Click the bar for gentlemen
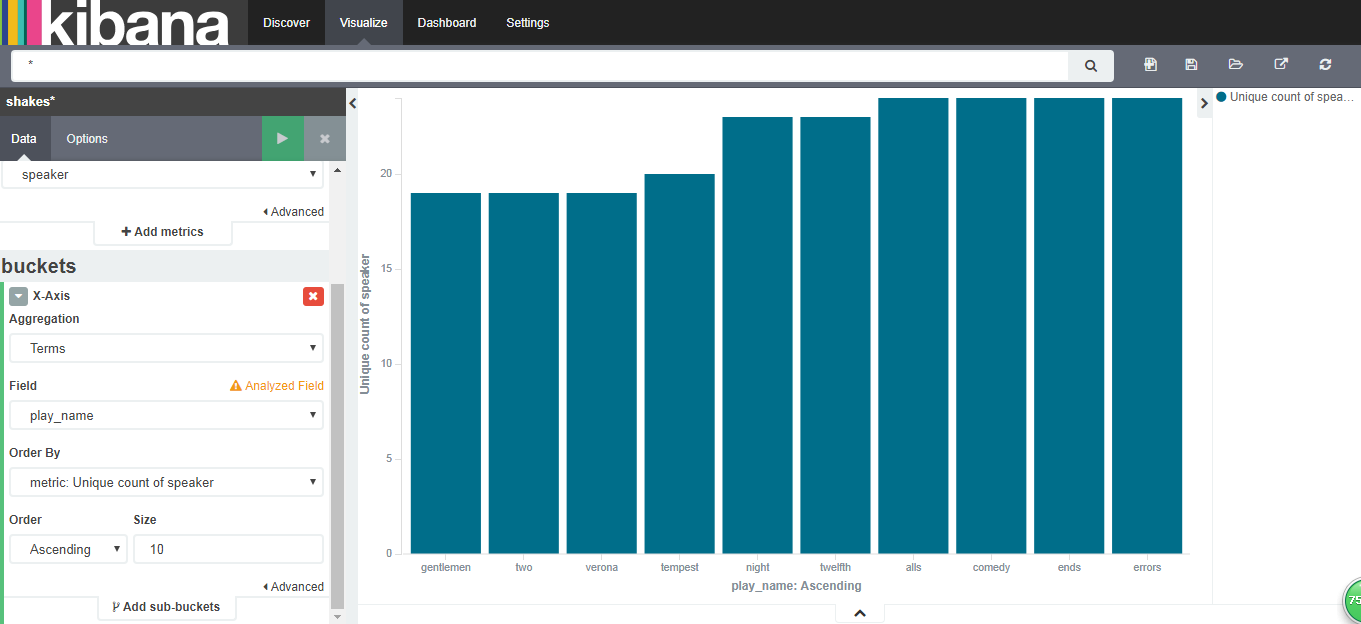 tap(446, 373)
